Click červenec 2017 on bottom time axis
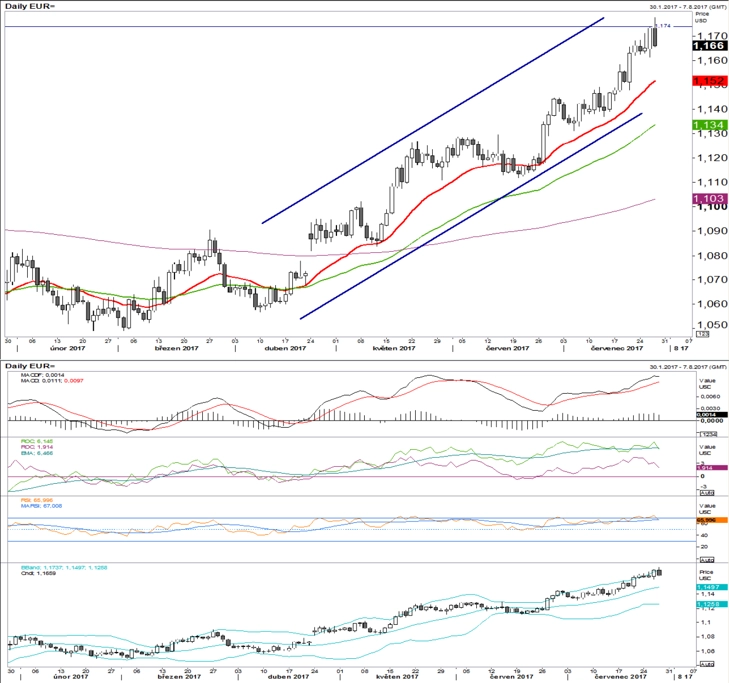This screenshot has height=683, width=729. 620,676
